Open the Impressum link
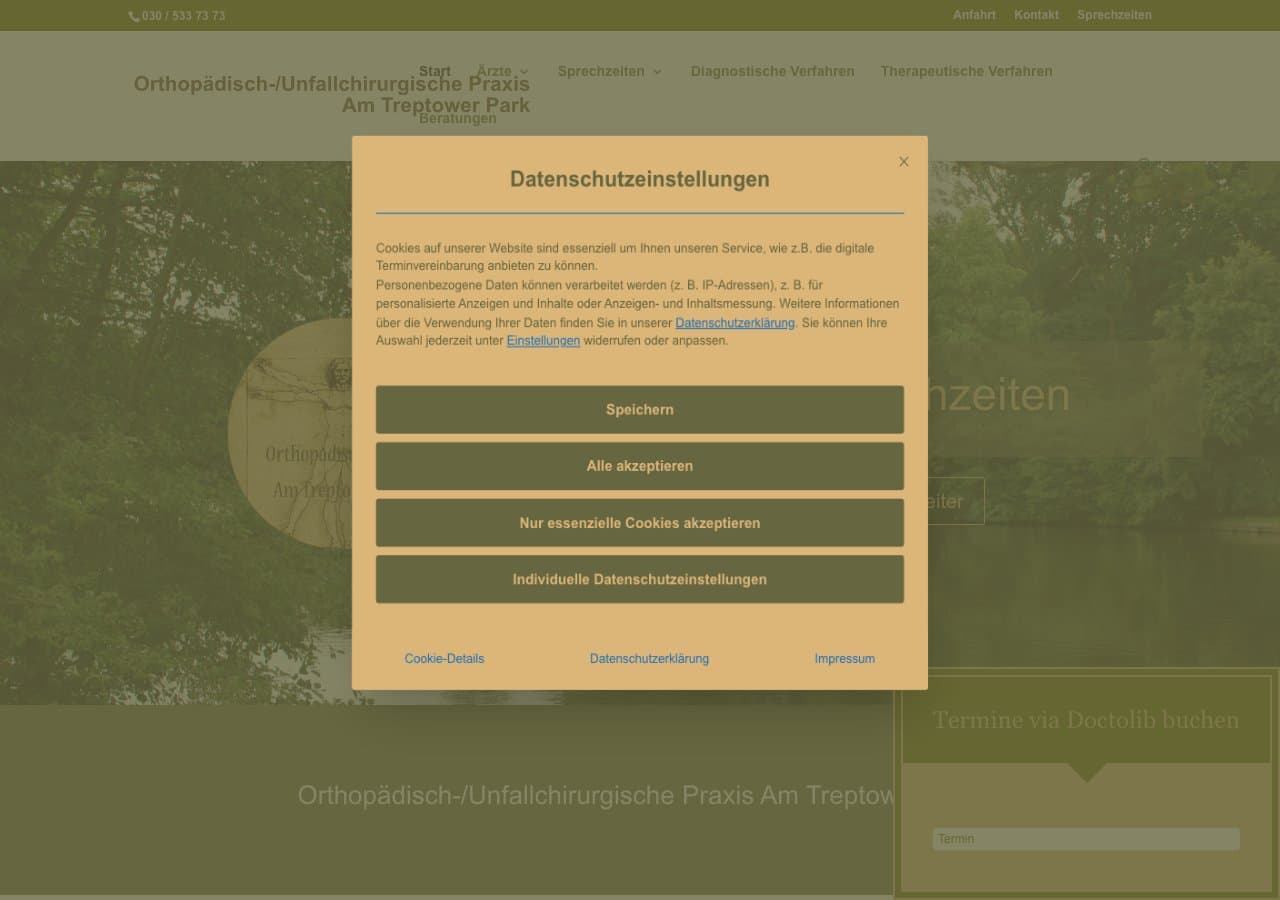The width and height of the screenshot is (1280, 900). click(844, 659)
